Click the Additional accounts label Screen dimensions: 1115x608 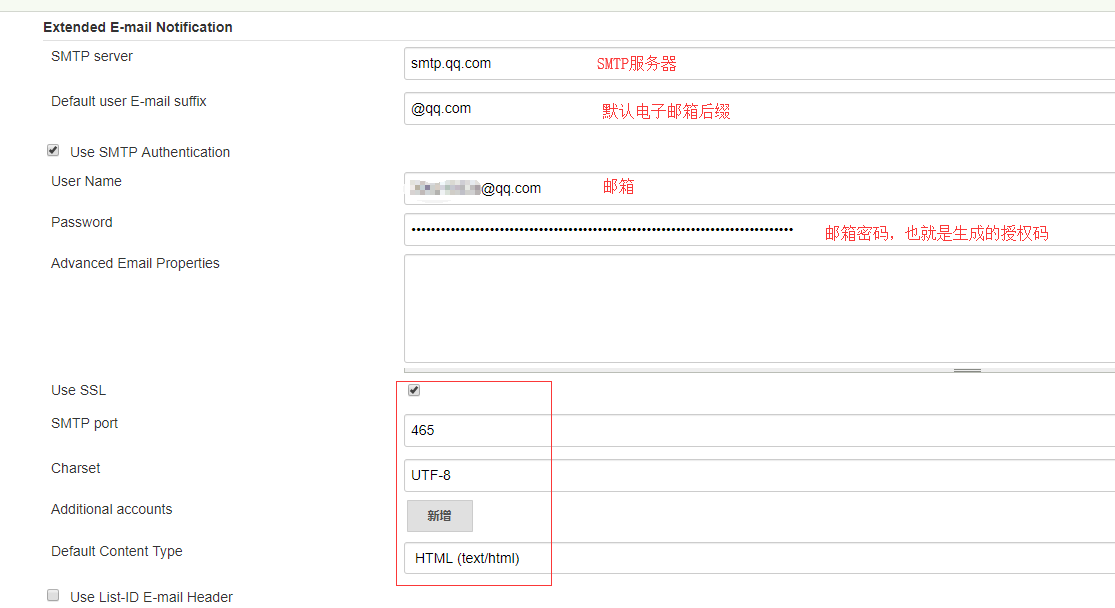pyautogui.click(x=112, y=509)
